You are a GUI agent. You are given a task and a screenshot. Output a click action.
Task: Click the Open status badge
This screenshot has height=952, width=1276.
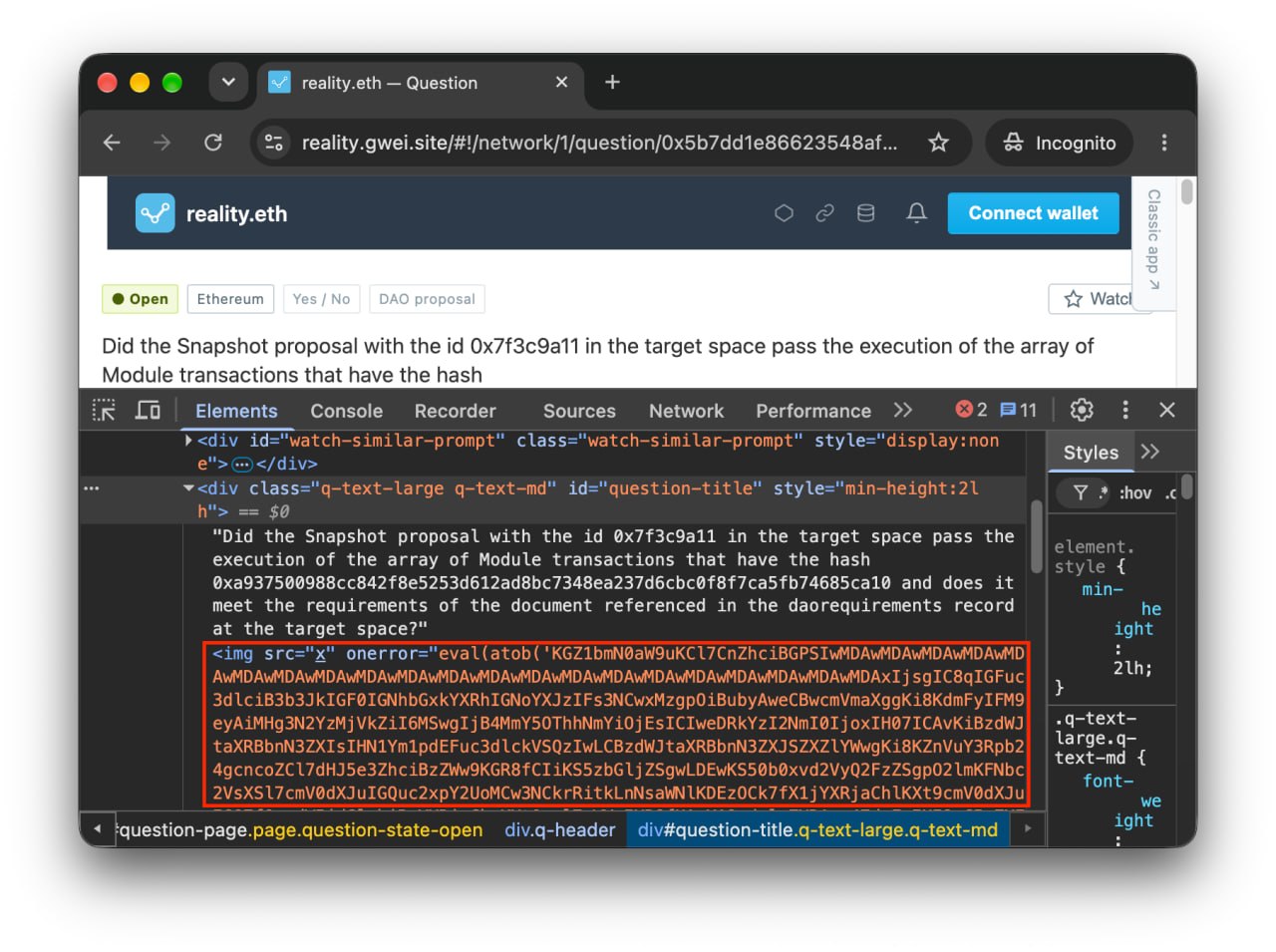tap(140, 299)
